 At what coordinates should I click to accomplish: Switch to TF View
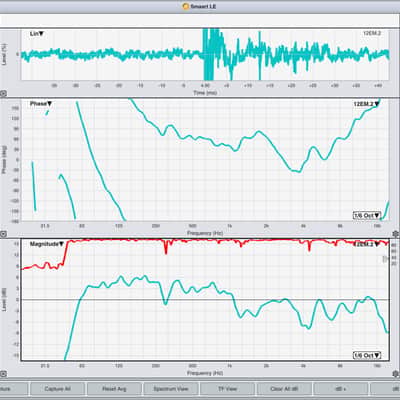pyautogui.click(x=227, y=389)
